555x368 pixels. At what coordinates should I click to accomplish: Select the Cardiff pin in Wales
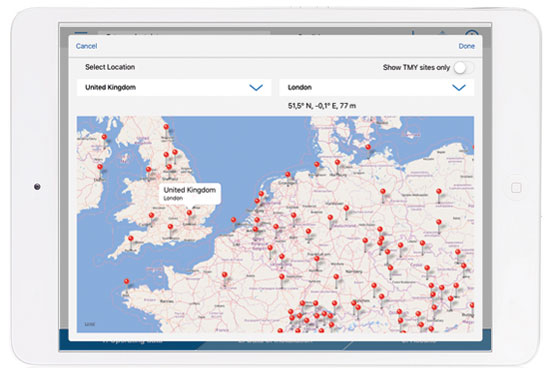click(x=151, y=215)
